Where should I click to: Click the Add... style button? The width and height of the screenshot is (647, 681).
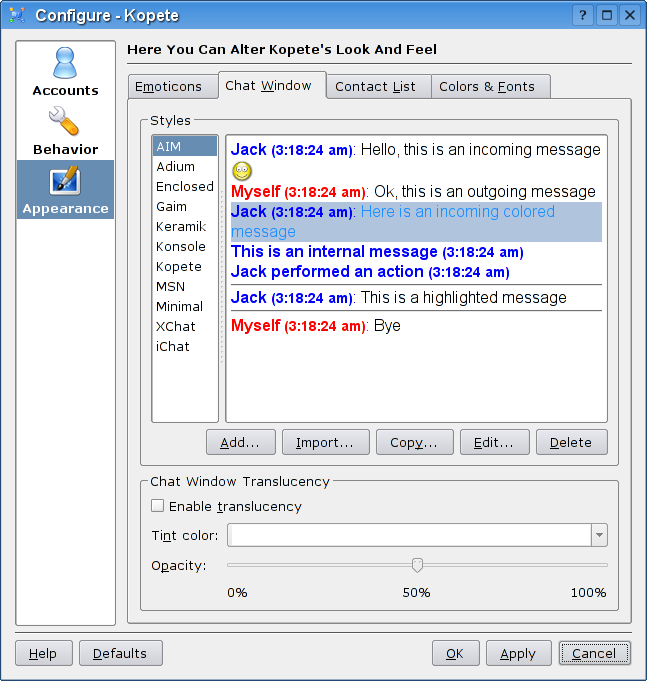click(241, 442)
